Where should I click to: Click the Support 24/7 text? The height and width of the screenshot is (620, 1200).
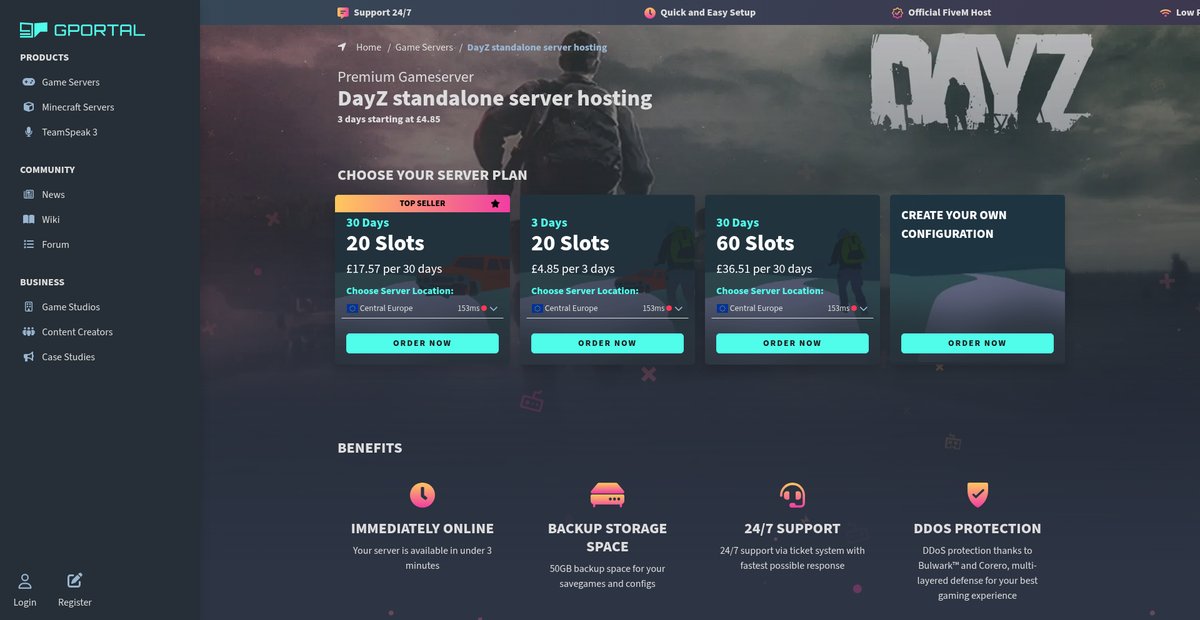382,13
